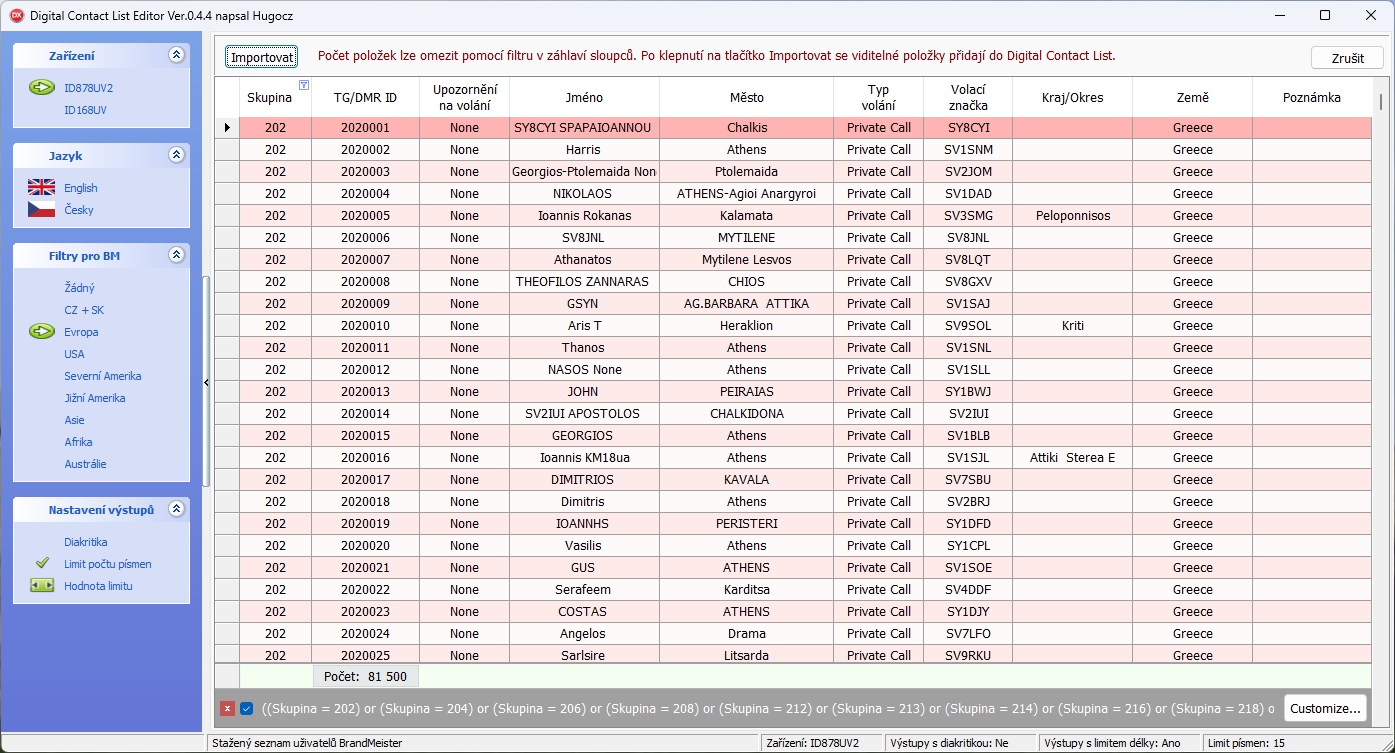
Task: Remove the filter with the red X icon
Action: pyautogui.click(x=228, y=708)
